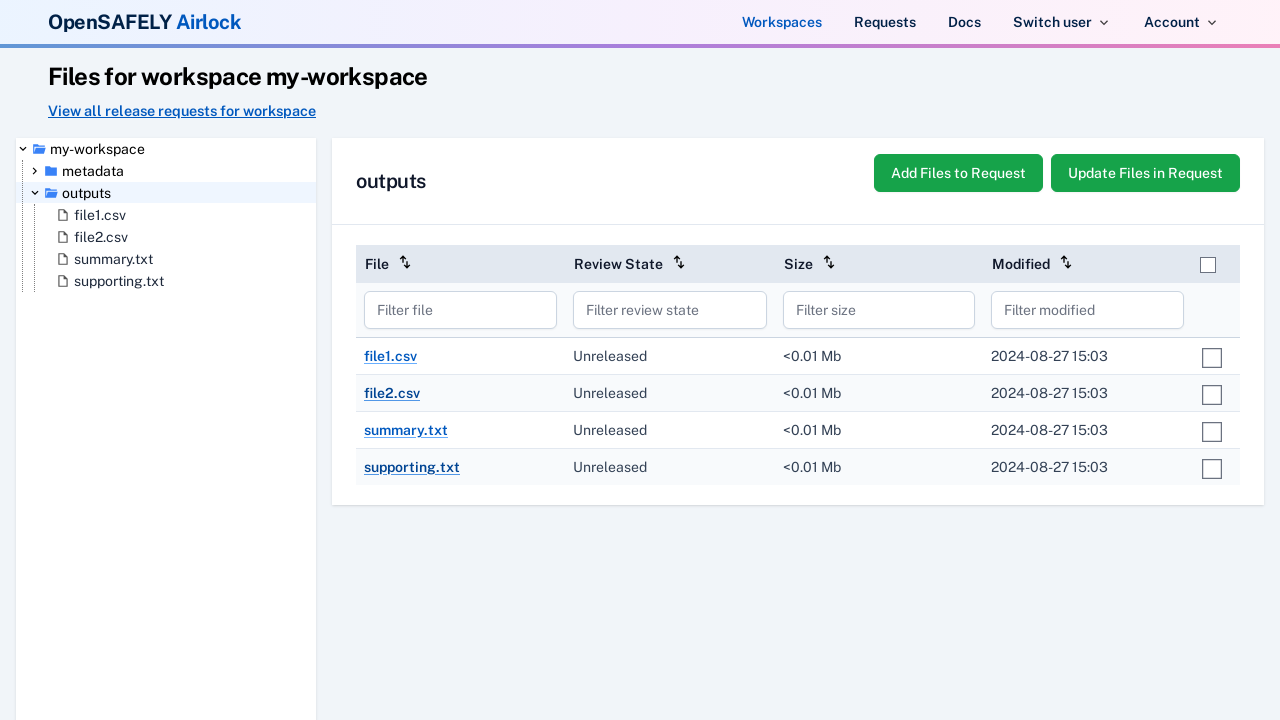
Task: Click the outputs open-folder icon
Action: pyautogui.click(x=51, y=193)
